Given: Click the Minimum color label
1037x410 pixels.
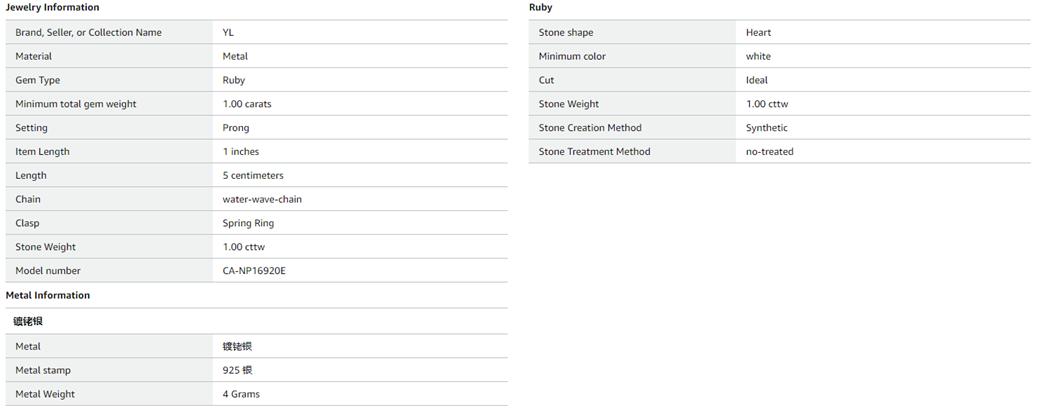Looking at the screenshot, I should tap(572, 57).
